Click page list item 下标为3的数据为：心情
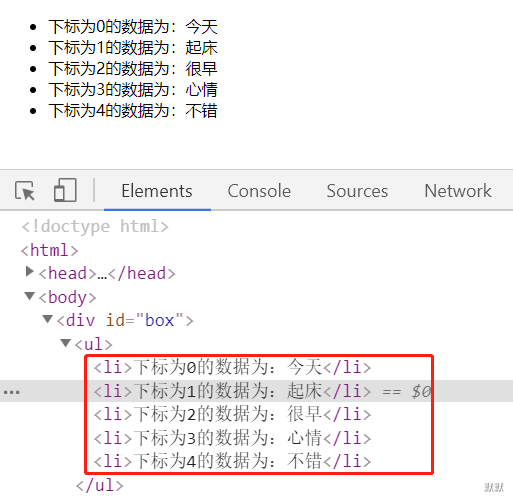The image size is (513, 501). click(133, 90)
